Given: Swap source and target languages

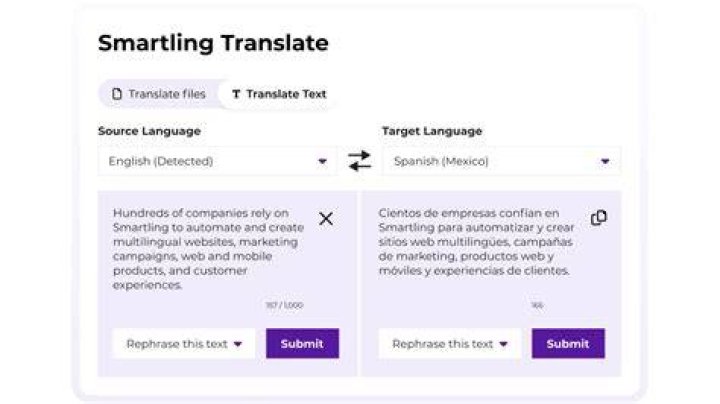Looking at the screenshot, I should (359, 161).
